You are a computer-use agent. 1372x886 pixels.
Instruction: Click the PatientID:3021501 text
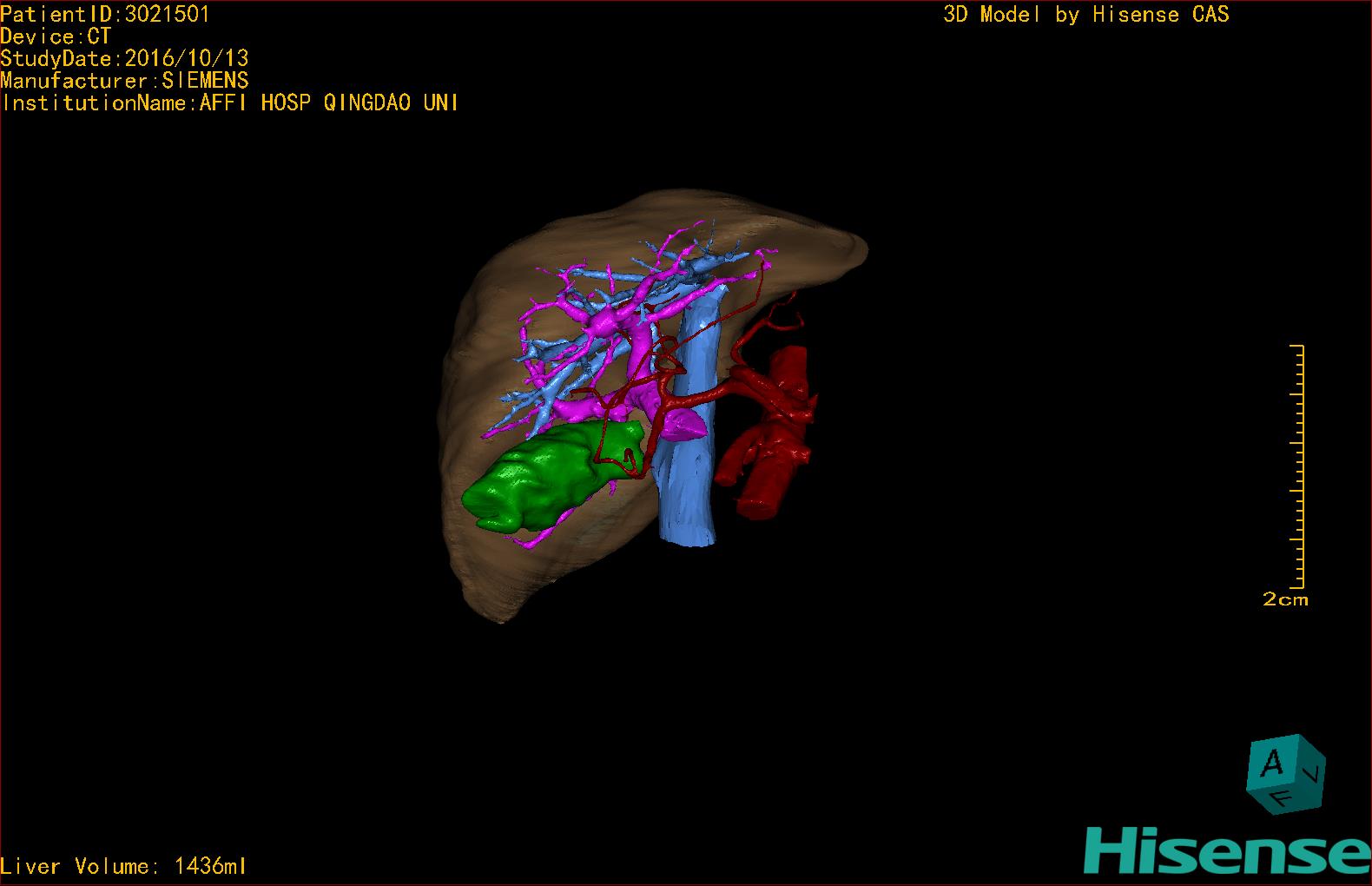pyautogui.click(x=105, y=14)
